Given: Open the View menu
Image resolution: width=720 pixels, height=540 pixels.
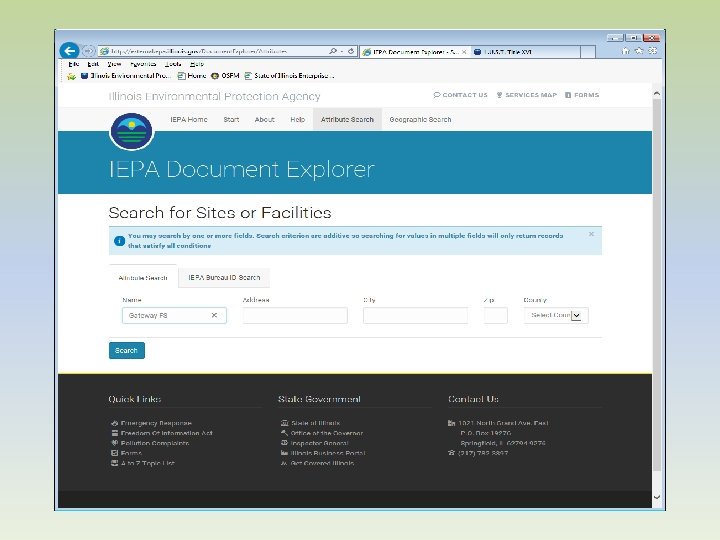Looking at the screenshot, I should (114, 64).
